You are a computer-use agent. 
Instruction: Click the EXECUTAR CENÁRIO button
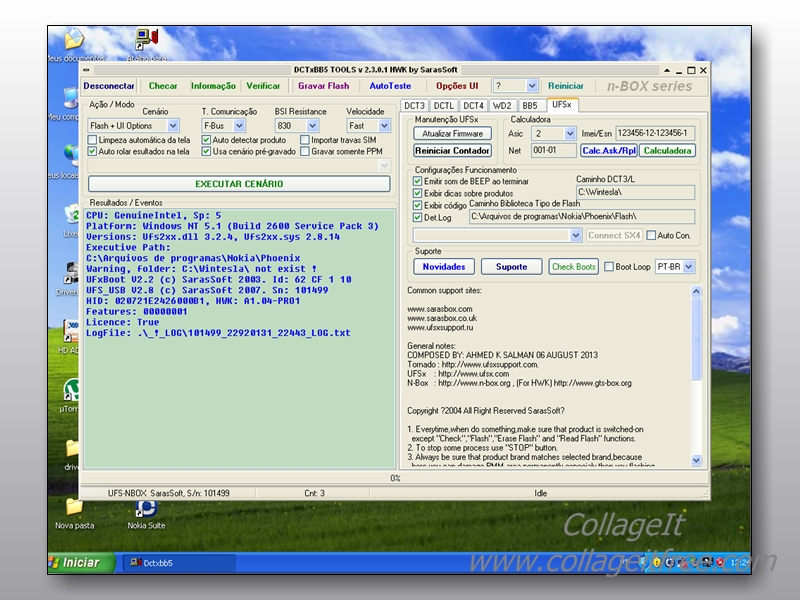pos(239,184)
